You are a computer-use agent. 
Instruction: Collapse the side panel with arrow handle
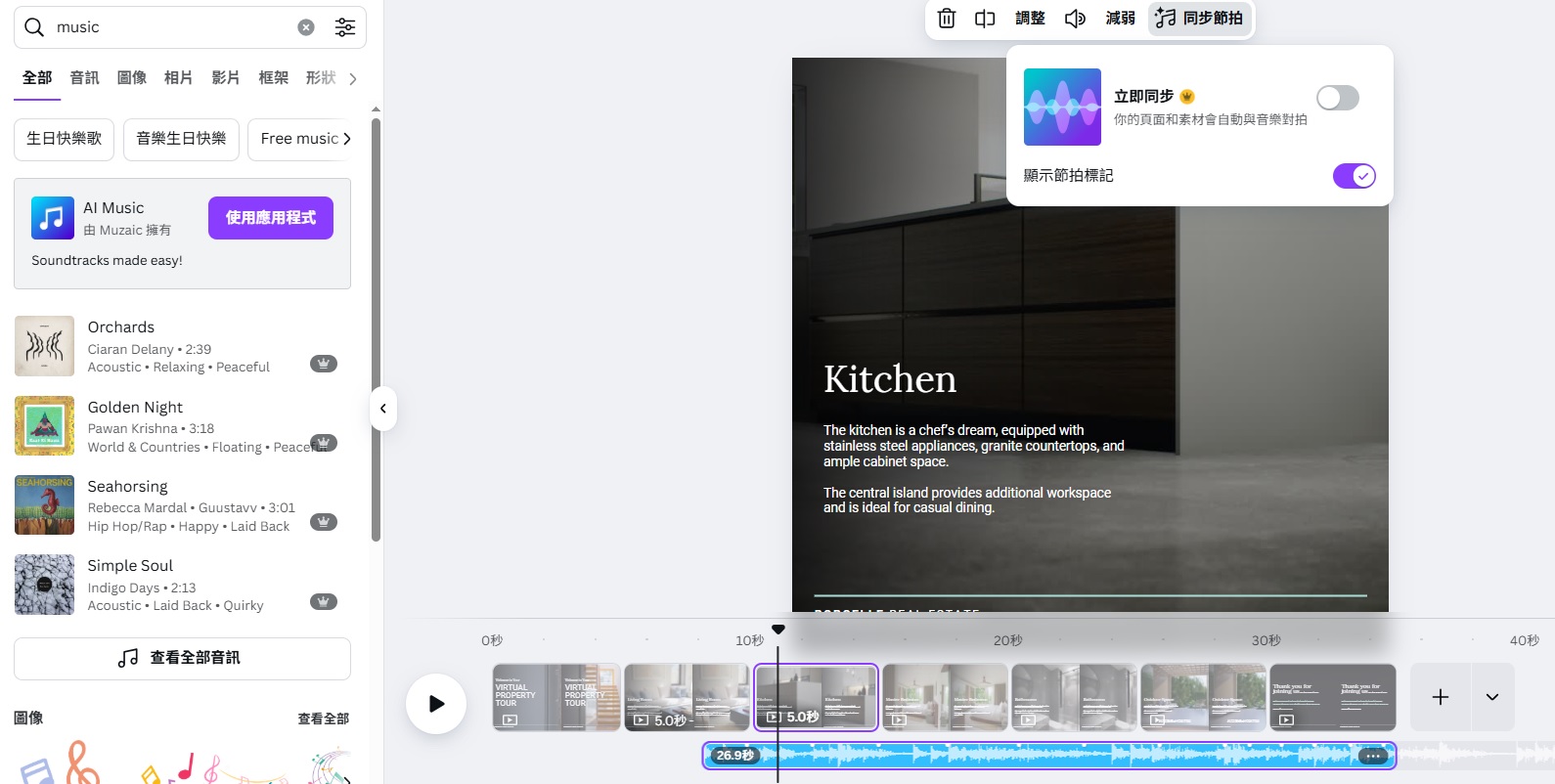coord(383,409)
